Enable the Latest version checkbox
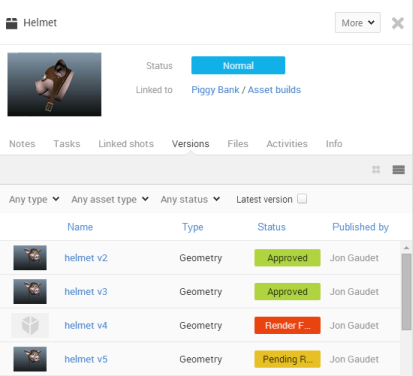This screenshot has width=413, height=376. tap(302, 199)
